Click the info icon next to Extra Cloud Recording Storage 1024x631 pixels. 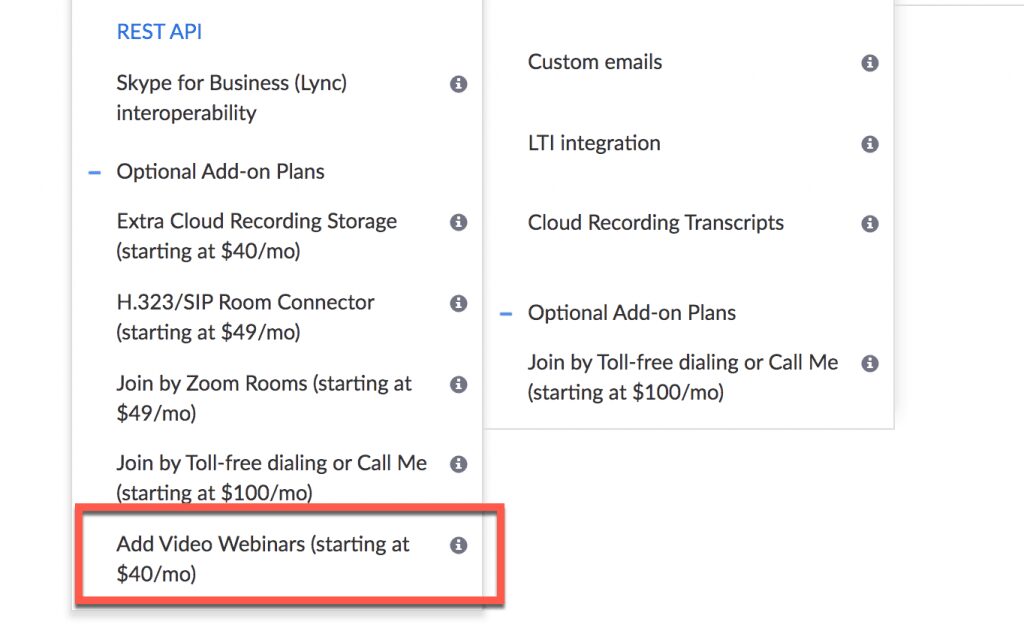459,223
